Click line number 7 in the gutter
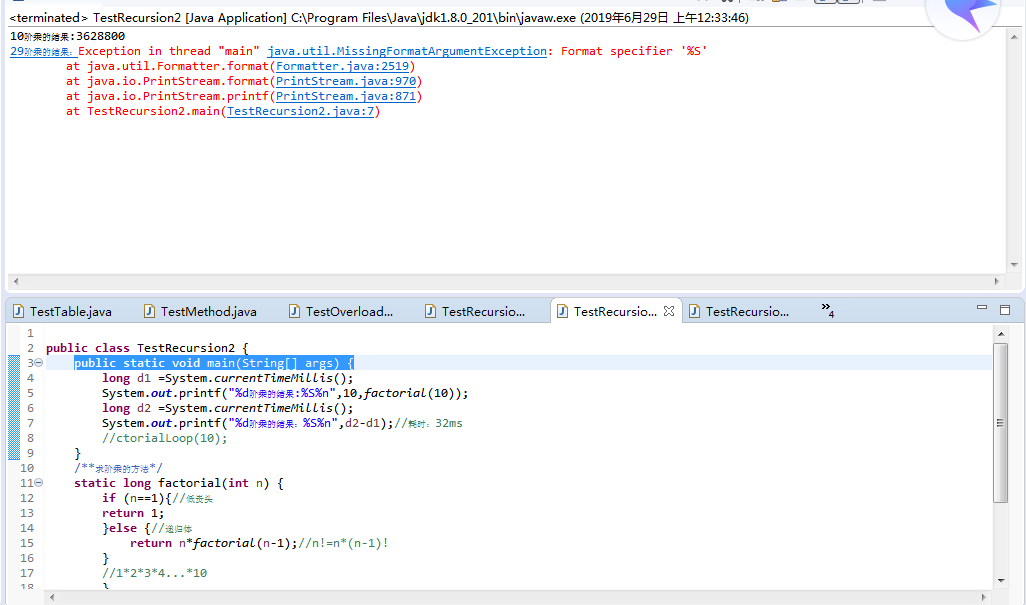Screen dimensions: 1026x605 coord(30,423)
